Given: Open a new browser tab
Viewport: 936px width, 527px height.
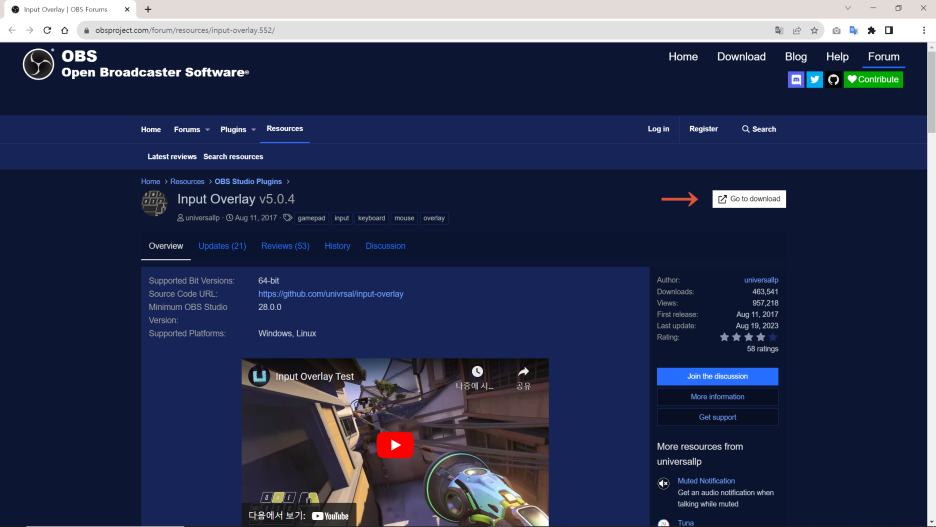Looking at the screenshot, I should (x=148, y=10).
